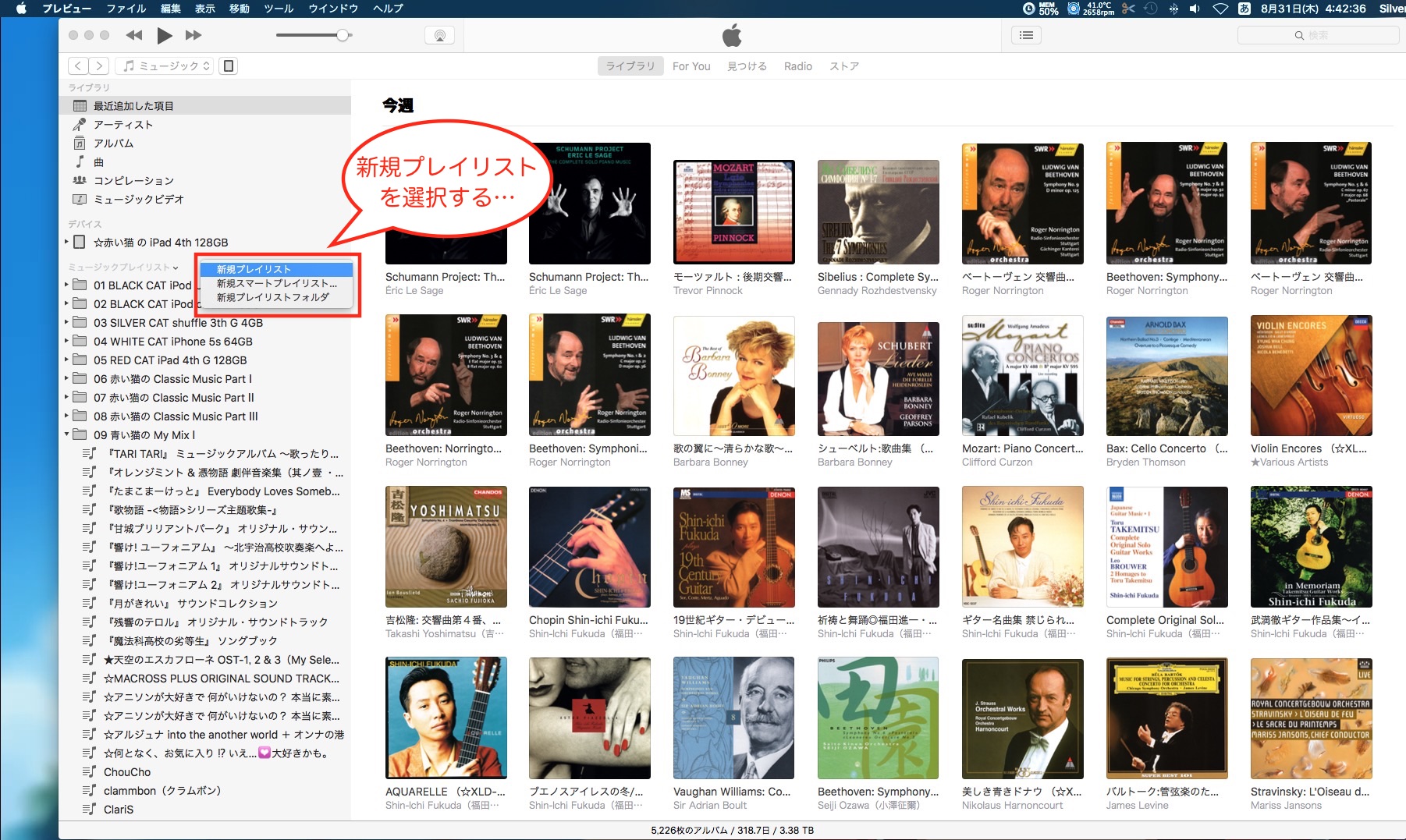This screenshot has height=840, width=1406.
Task: Open the Stravinsky L'Oiseau album cover
Action: click(1312, 718)
